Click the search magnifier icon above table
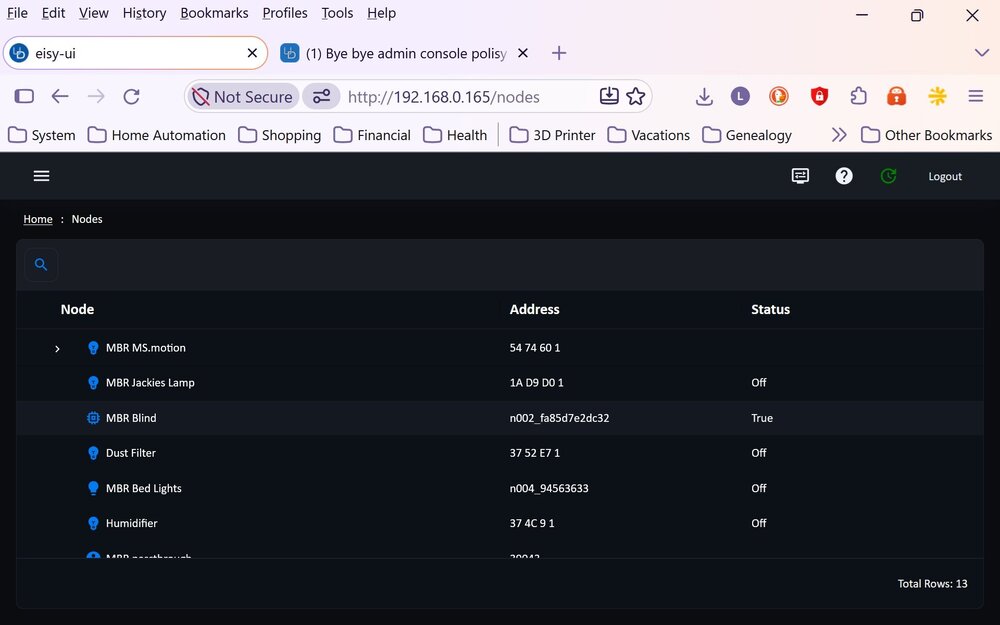The image size is (1000, 625). tap(41, 265)
